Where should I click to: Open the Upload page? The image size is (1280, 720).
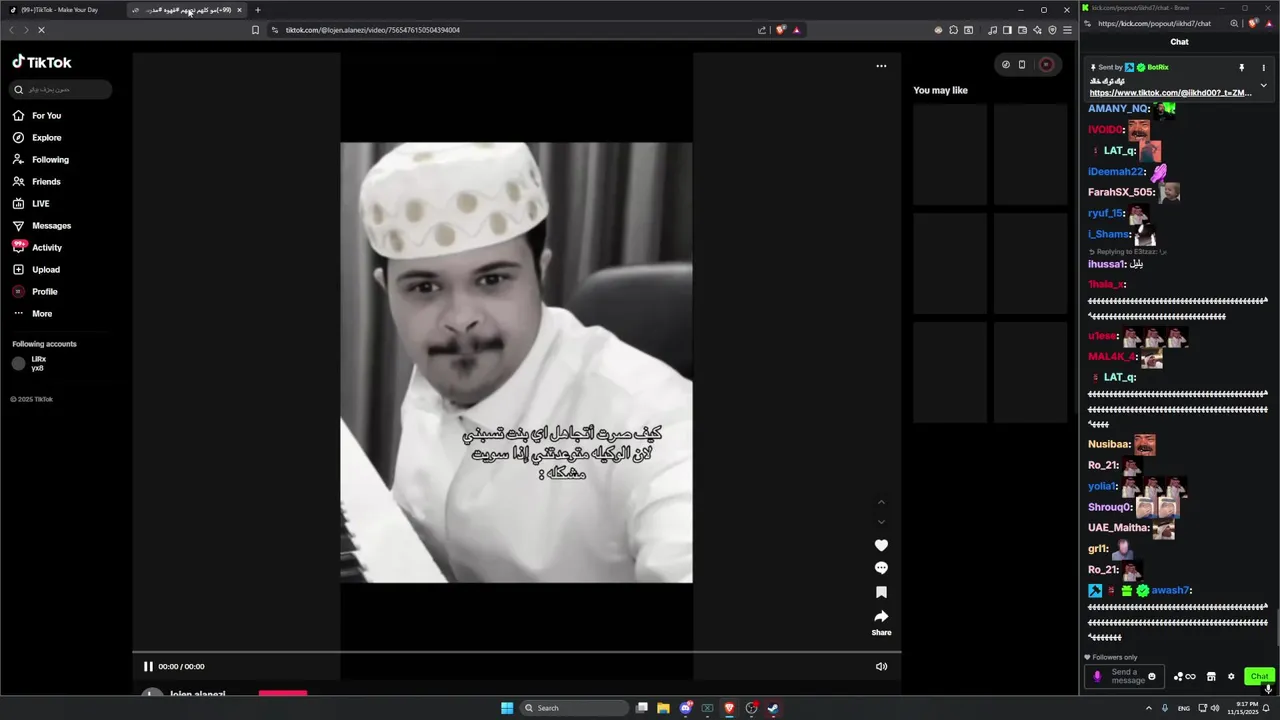pos(36,270)
